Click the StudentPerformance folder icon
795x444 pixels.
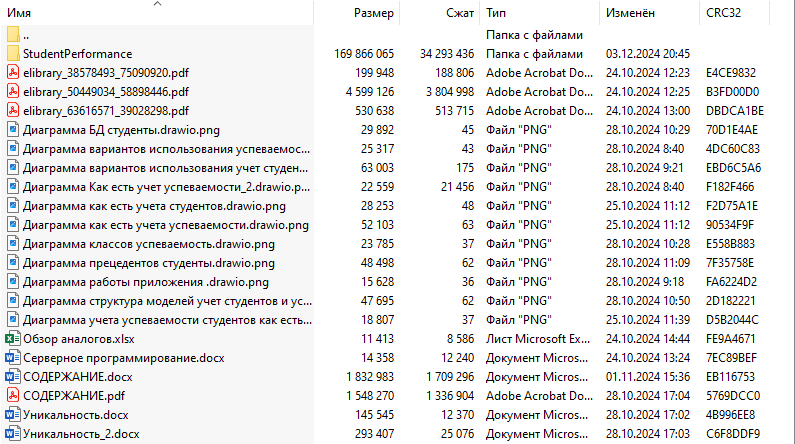[12, 53]
